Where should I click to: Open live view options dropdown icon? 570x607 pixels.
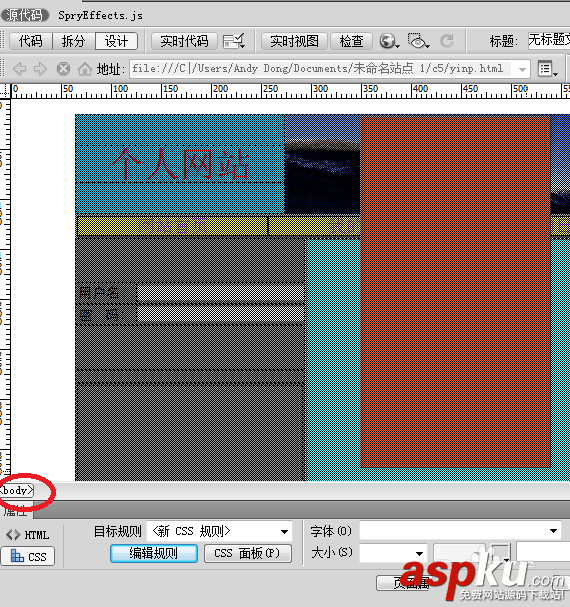tap(234, 41)
